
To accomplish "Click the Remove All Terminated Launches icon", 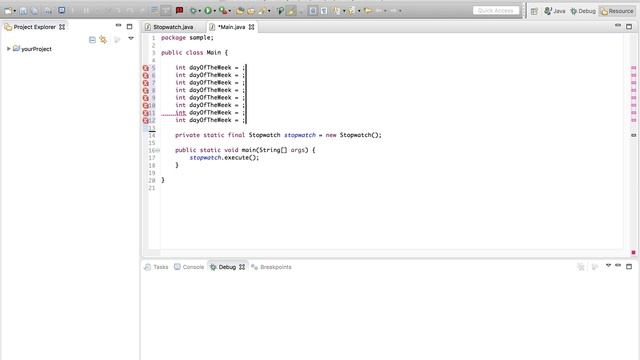I will [580, 267].
